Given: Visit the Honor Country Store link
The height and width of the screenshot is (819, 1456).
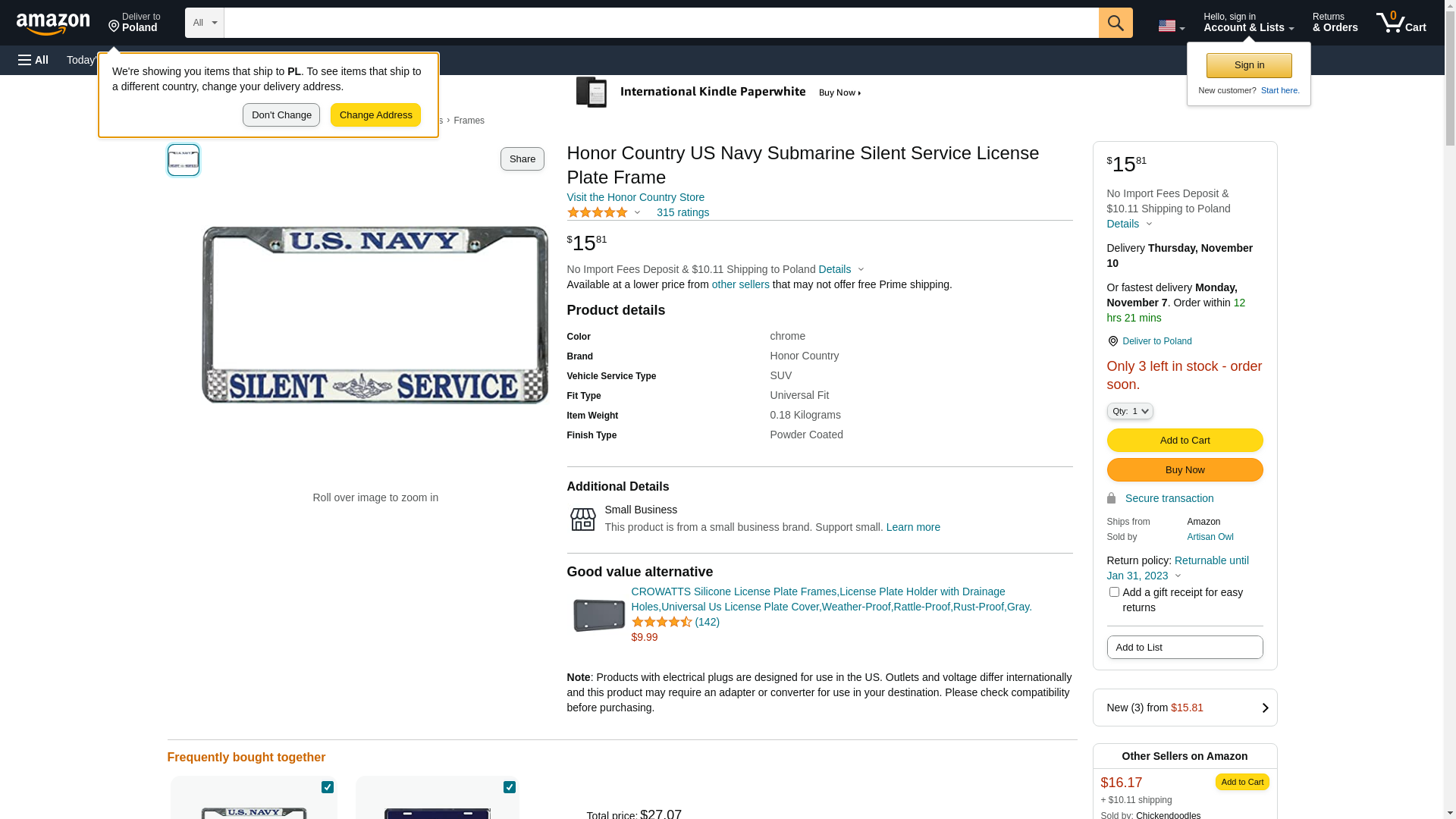Looking at the screenshot, I should click(635, 197).
